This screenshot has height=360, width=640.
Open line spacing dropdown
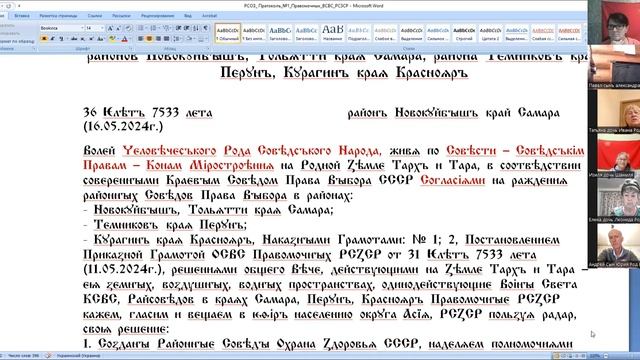pyautogui.click(x=178, y=39)
